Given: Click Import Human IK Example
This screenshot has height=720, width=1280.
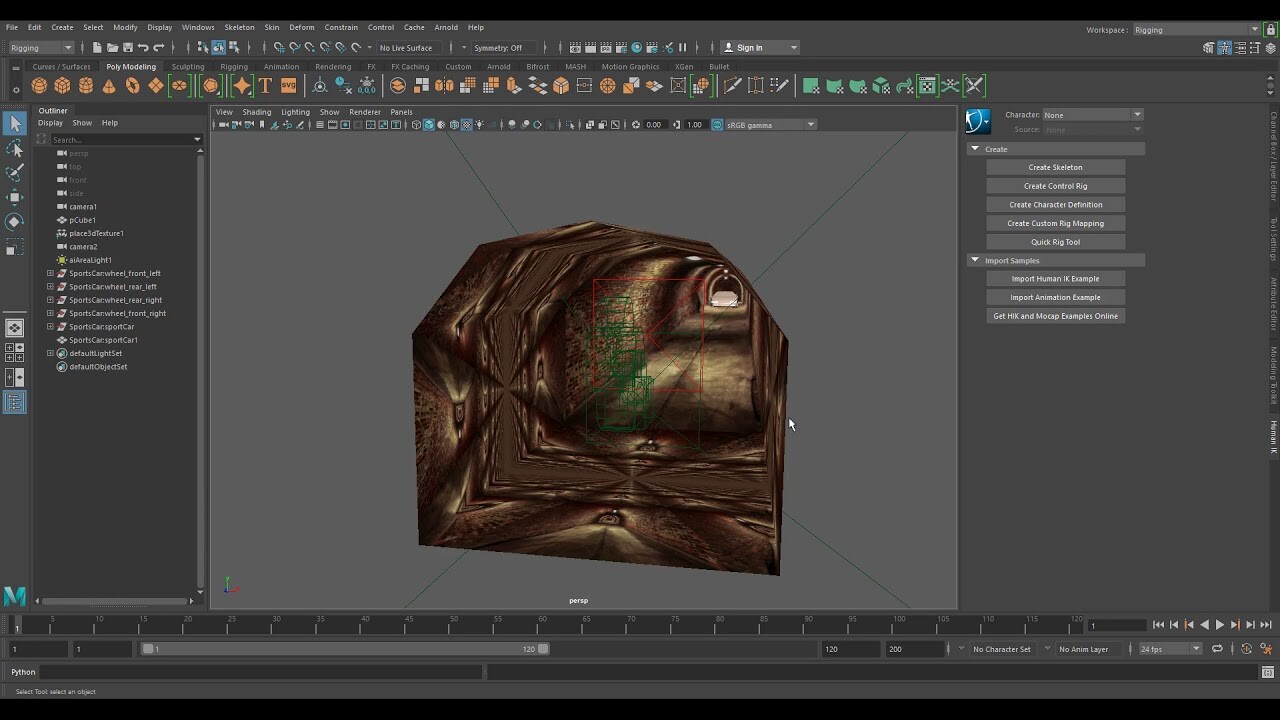Looking at the screenshot, I should [1055, 278].
